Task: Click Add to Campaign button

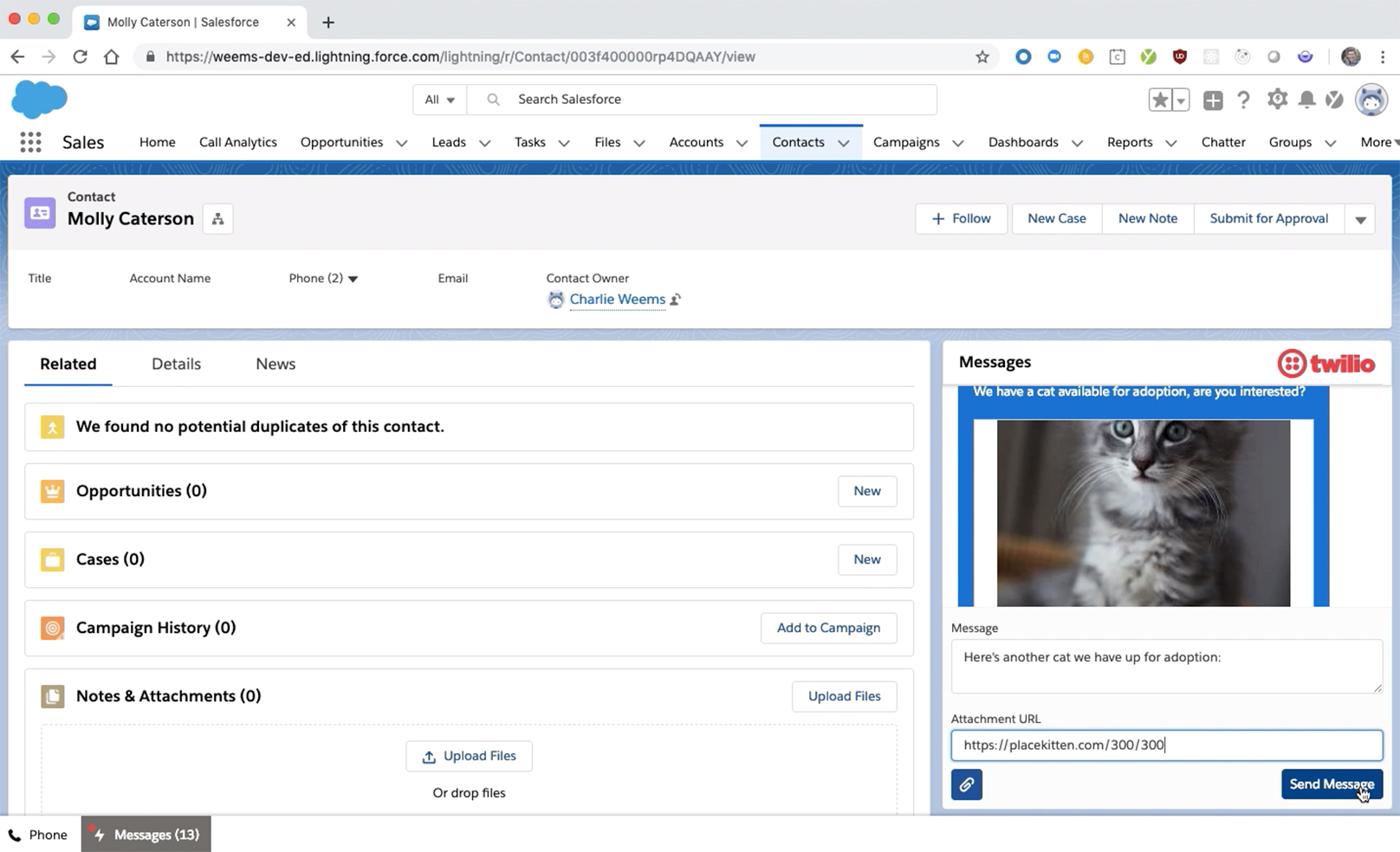Action: 828,628
